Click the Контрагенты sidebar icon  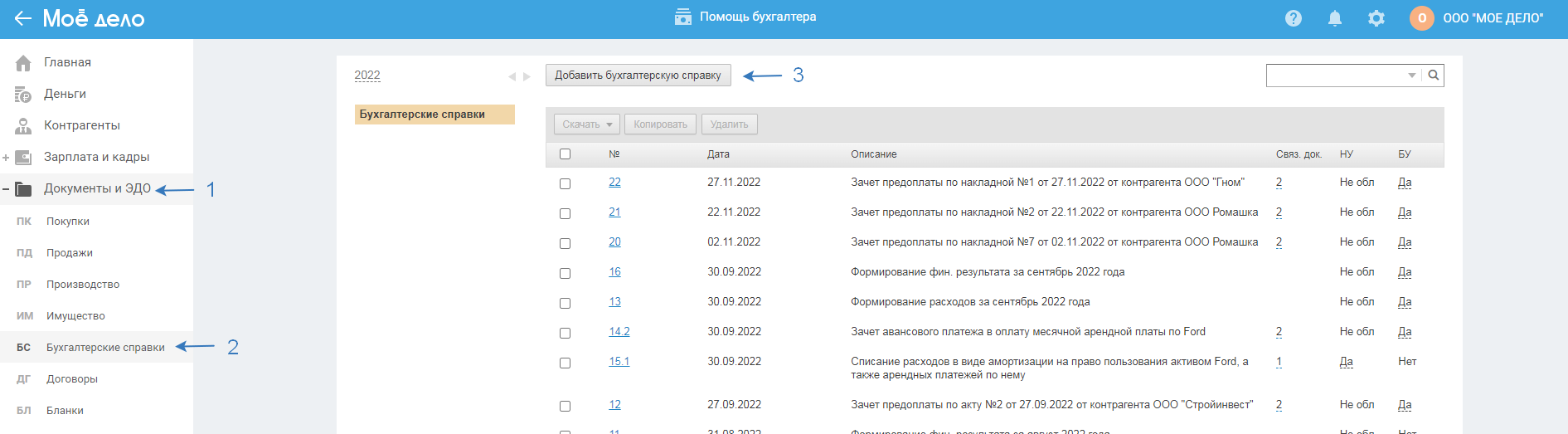[x=23, y=126]
